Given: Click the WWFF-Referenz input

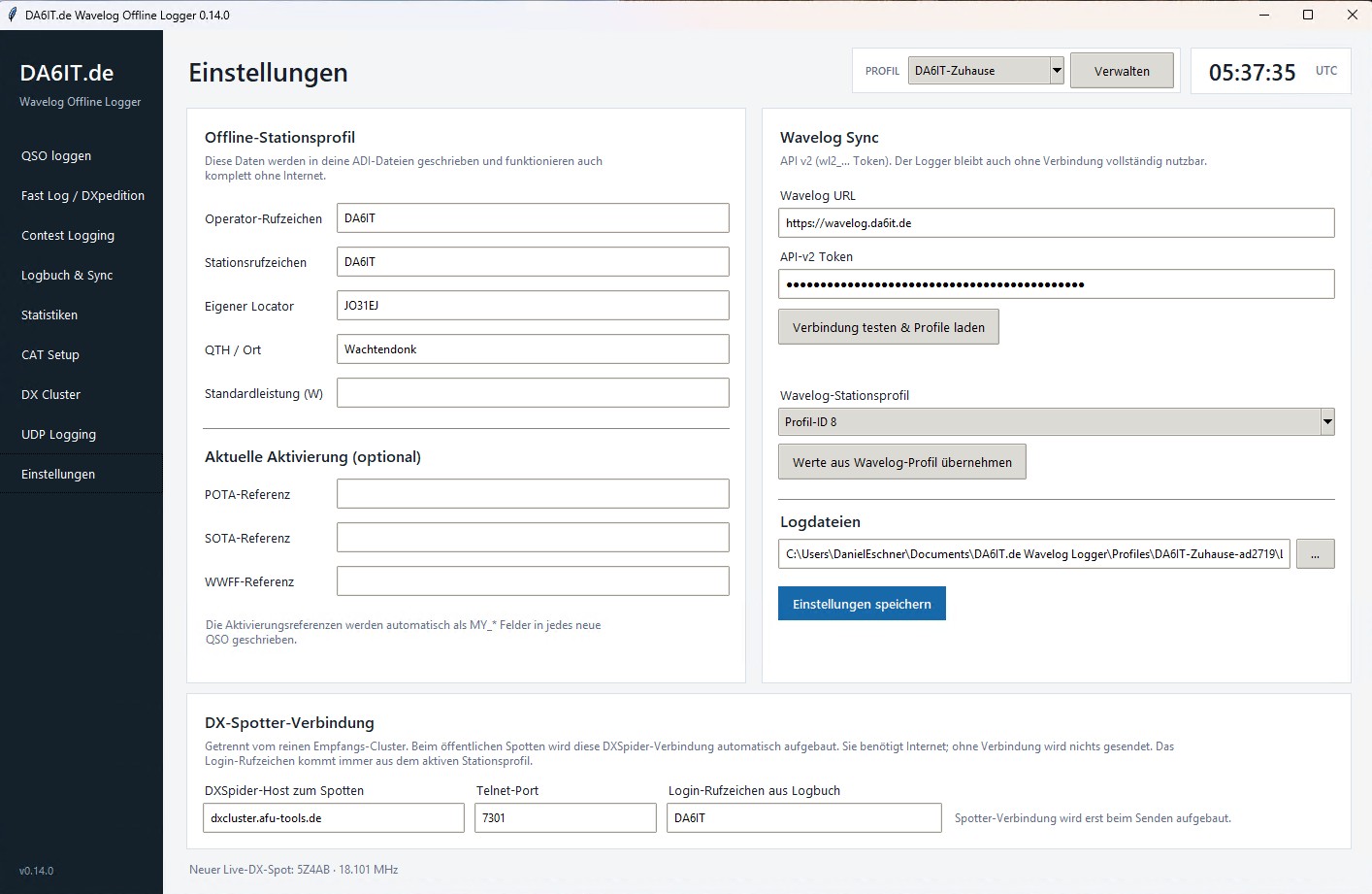Looking at the screenshot, I should point(533,580).
